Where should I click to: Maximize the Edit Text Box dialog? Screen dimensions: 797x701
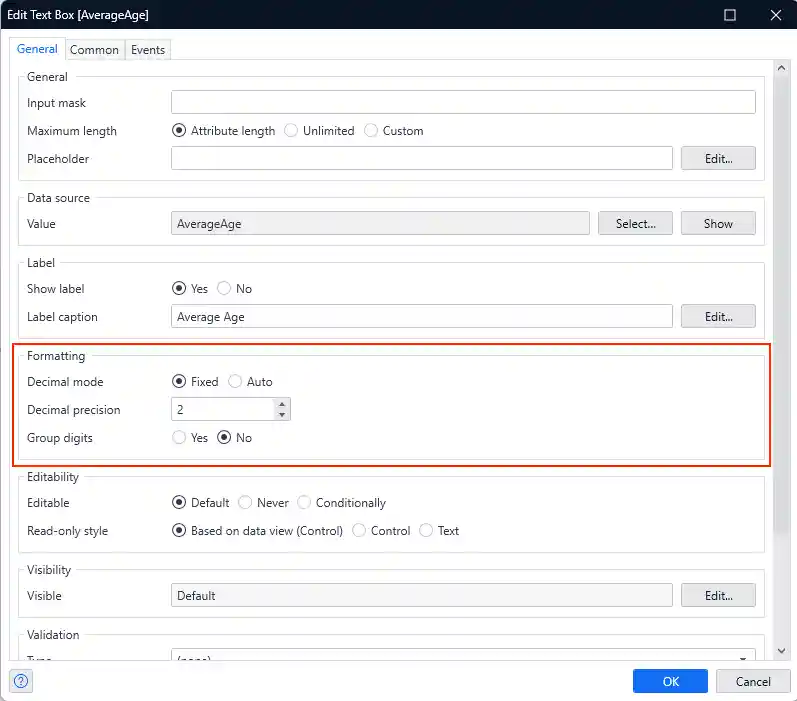tap(730, 15)
